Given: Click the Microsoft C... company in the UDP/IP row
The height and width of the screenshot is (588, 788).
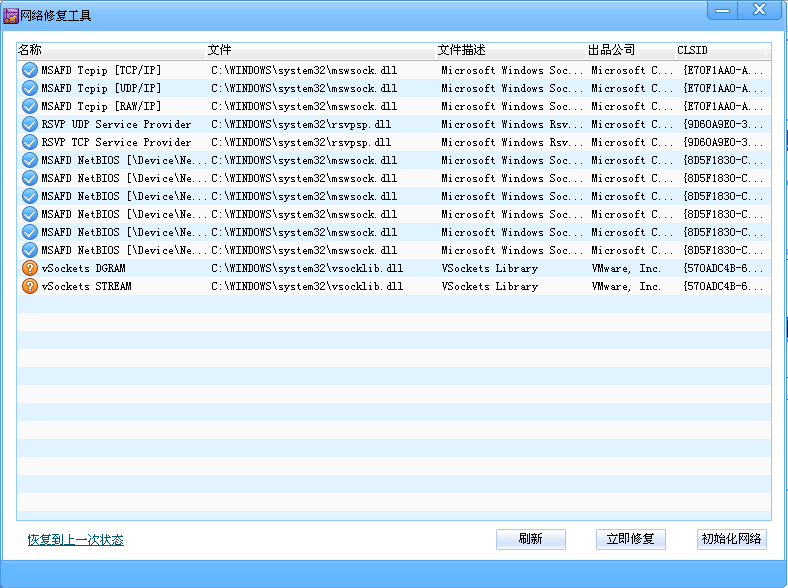Looking at the screenshot, I should click(x=632, y=88).
